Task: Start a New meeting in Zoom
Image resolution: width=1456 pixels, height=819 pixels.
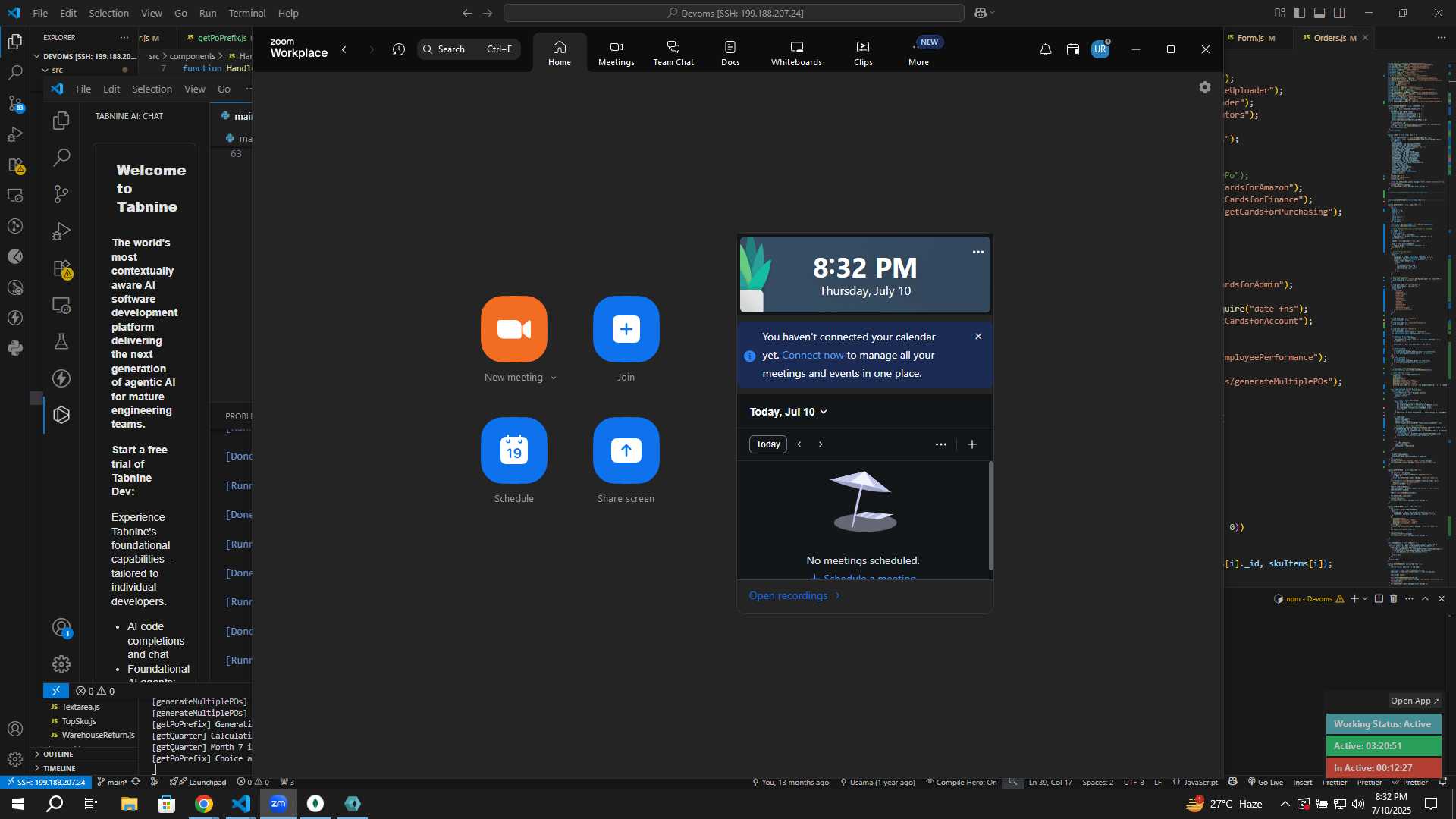Action: point(513,329)
